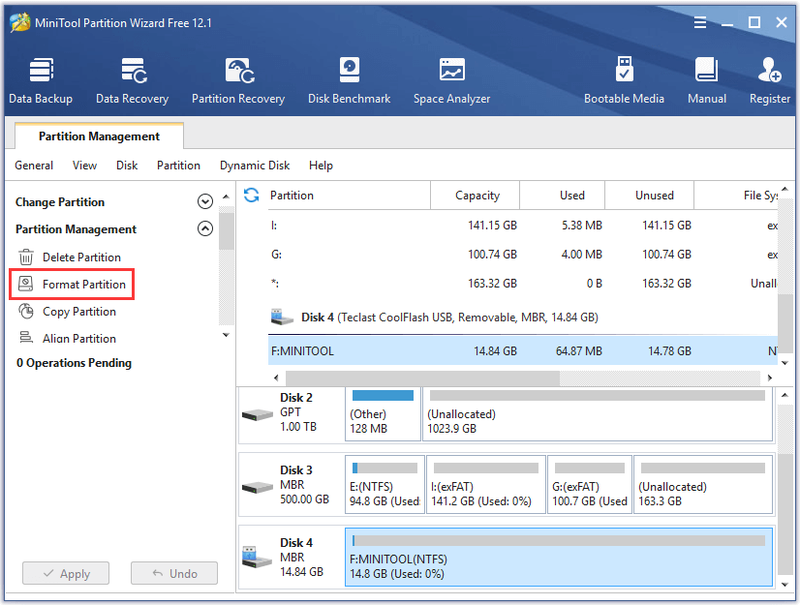Open the Space Analyzer
800x605 pixels.
452,81
